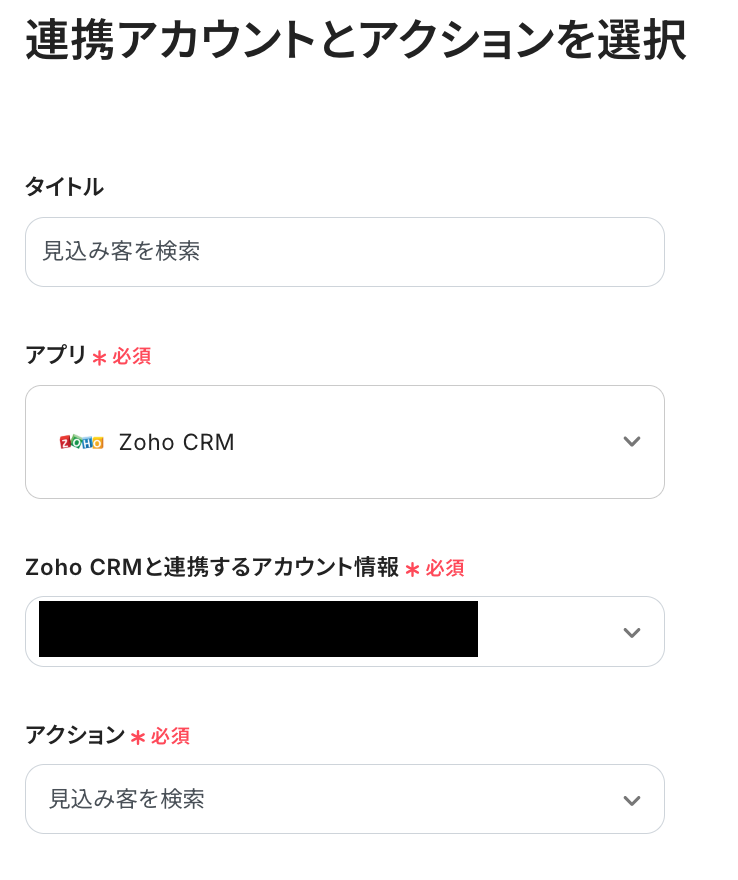
Task: Click the 必須 marker next to アクション
Action: pyautogui.click(x=170, y=737)
